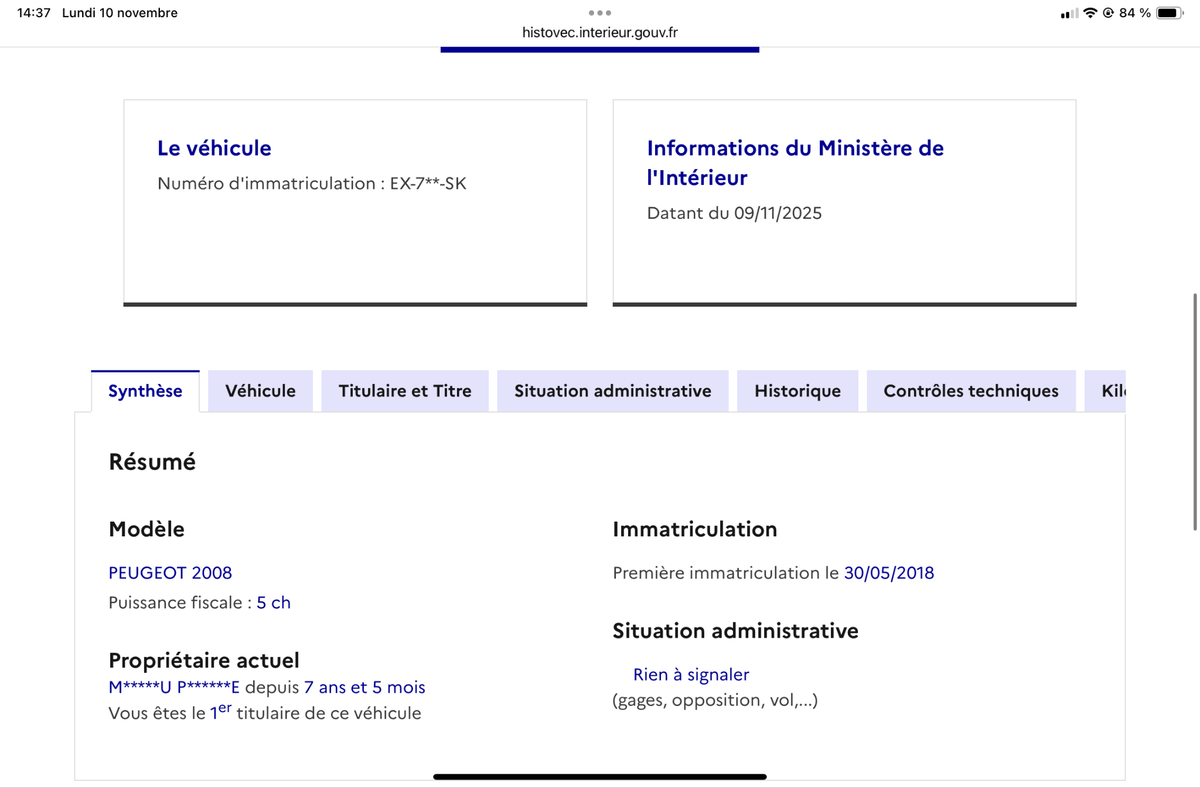This screenshot has height=788, width=1200.
Task: Tap the 14:37 clock in status bar
Action: pyautogui.click(x=34, y=13)
